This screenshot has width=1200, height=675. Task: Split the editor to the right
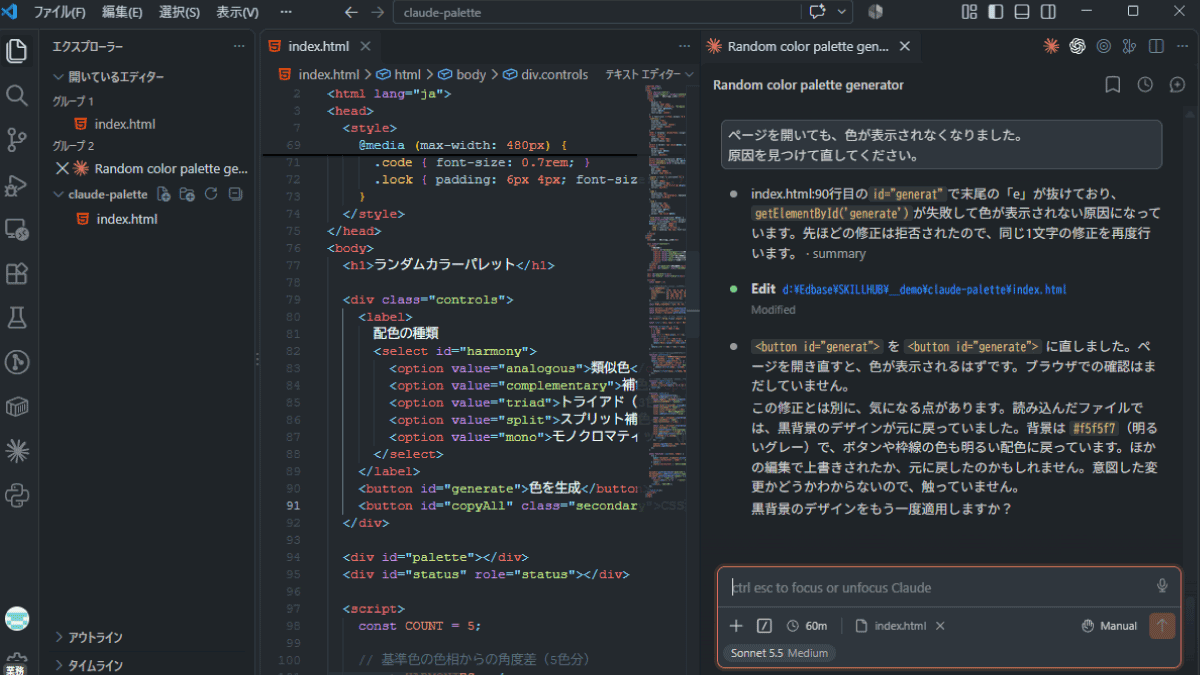coord(1156,46)
